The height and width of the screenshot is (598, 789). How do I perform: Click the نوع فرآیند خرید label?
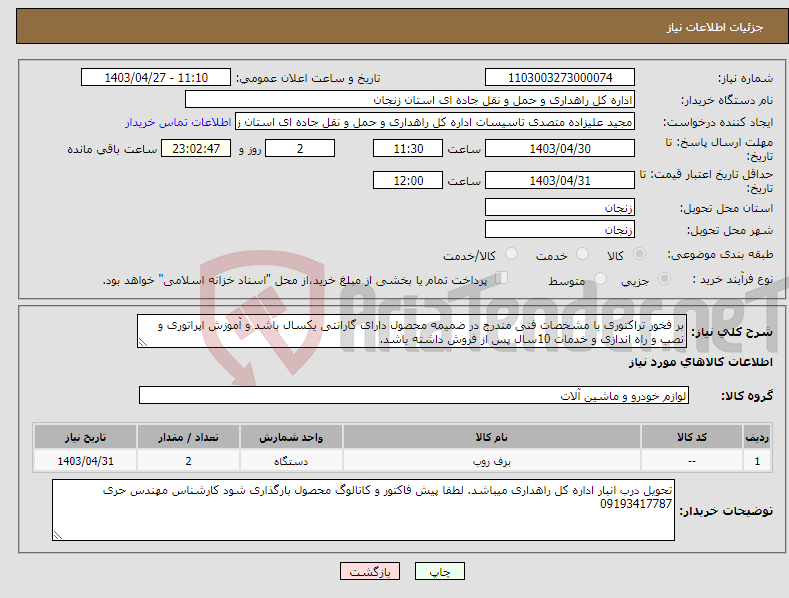point(732,279)
